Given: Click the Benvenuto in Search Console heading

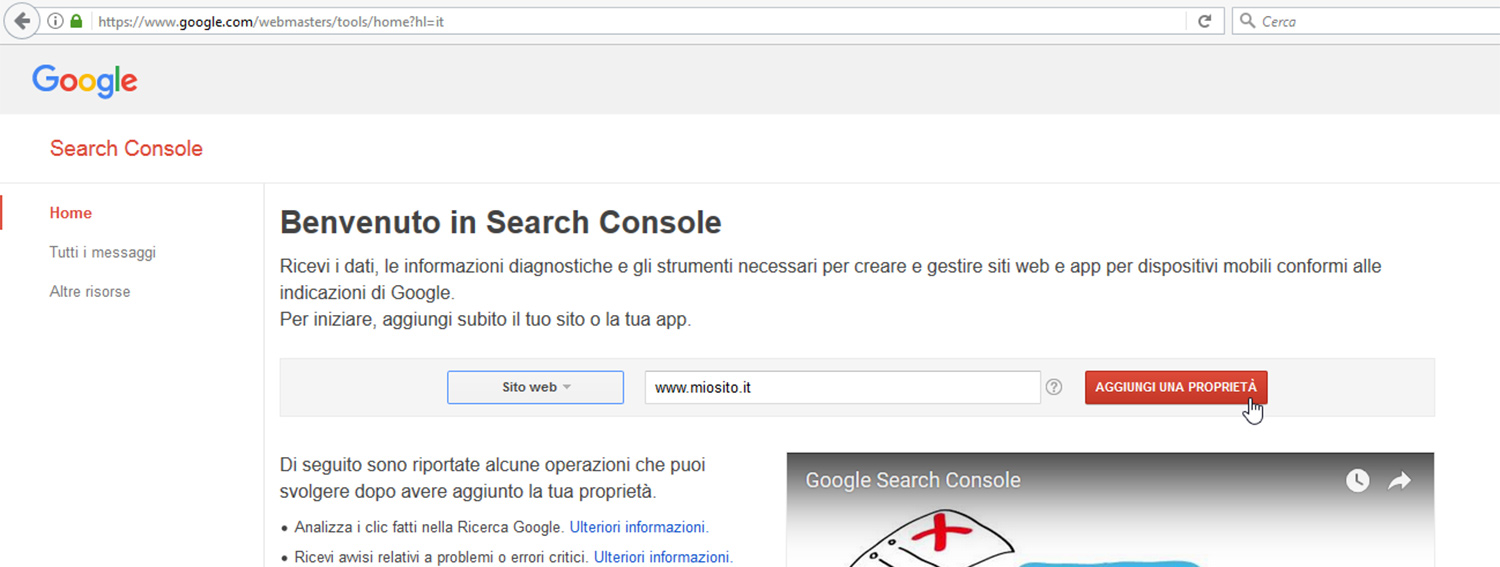Looking at the screenshot, I should tap(501, 222).
